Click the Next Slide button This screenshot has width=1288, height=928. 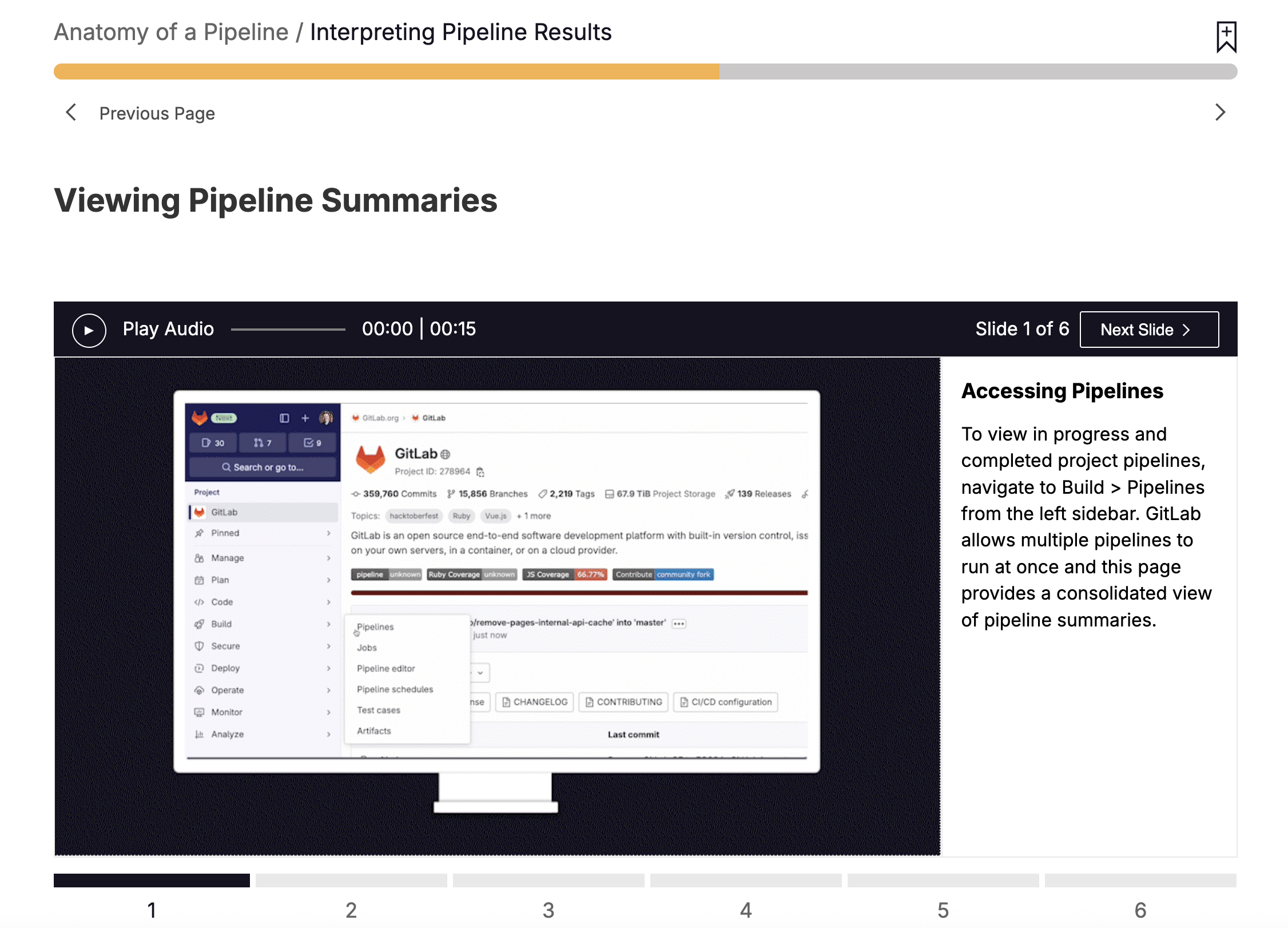tap(1148, 330)
